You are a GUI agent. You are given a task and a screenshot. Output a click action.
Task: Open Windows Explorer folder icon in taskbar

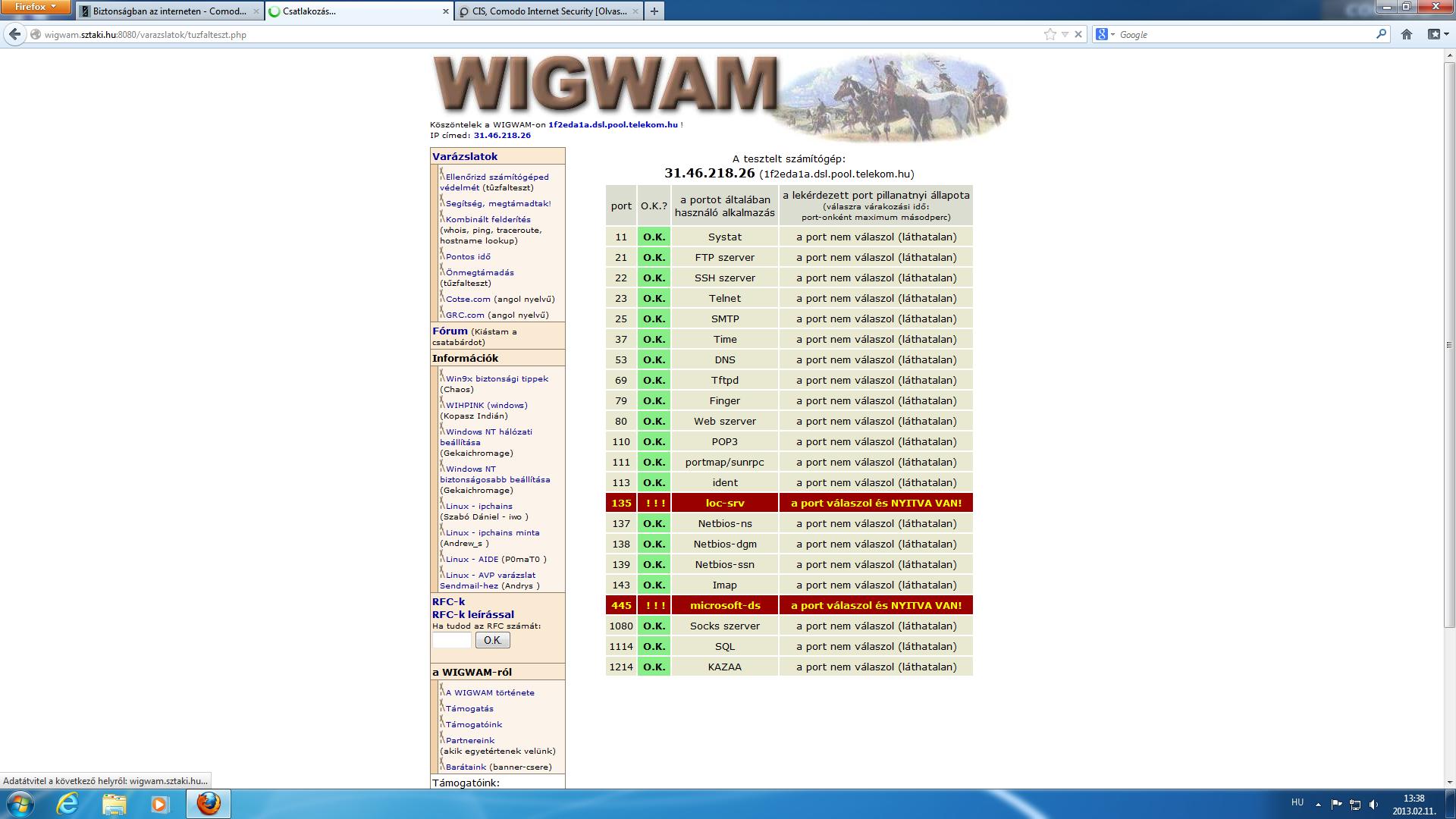115,804
